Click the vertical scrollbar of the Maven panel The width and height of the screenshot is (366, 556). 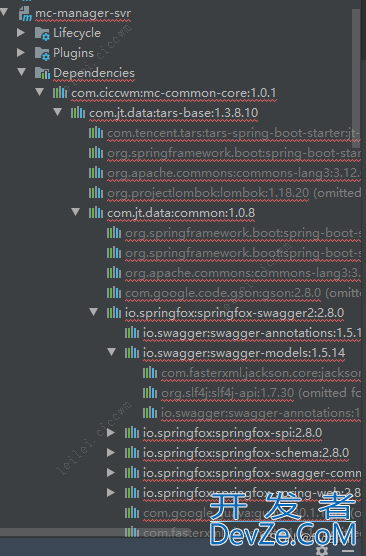pyautogui.click(x=356, y=78)
